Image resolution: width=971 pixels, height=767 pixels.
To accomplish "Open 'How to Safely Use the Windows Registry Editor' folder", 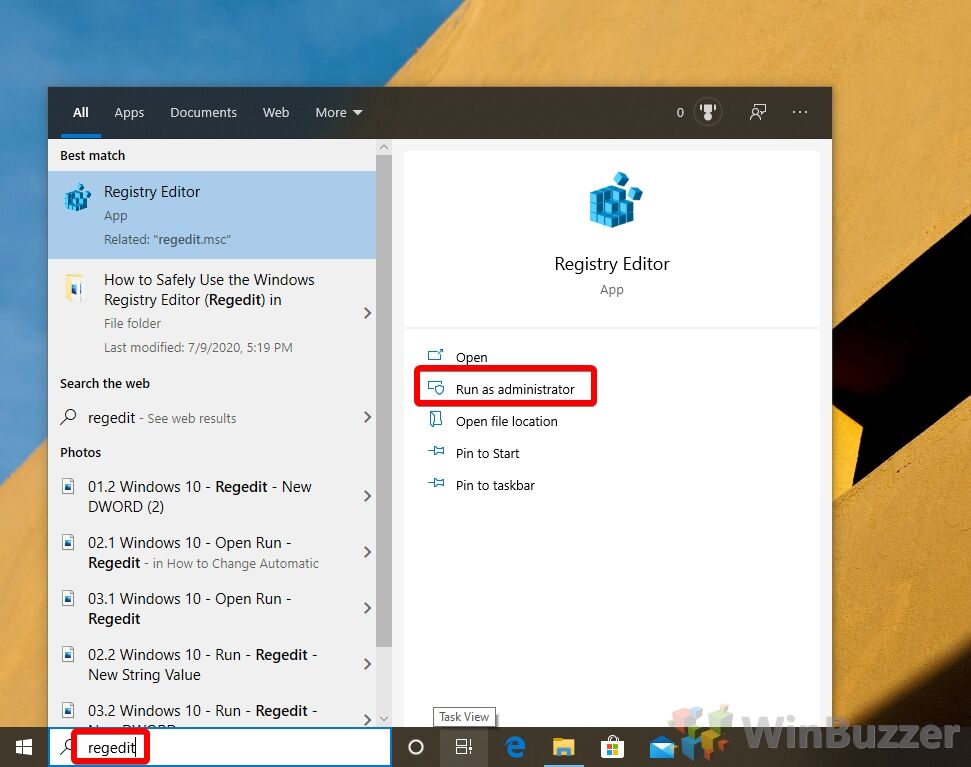I will click(212, 313).
